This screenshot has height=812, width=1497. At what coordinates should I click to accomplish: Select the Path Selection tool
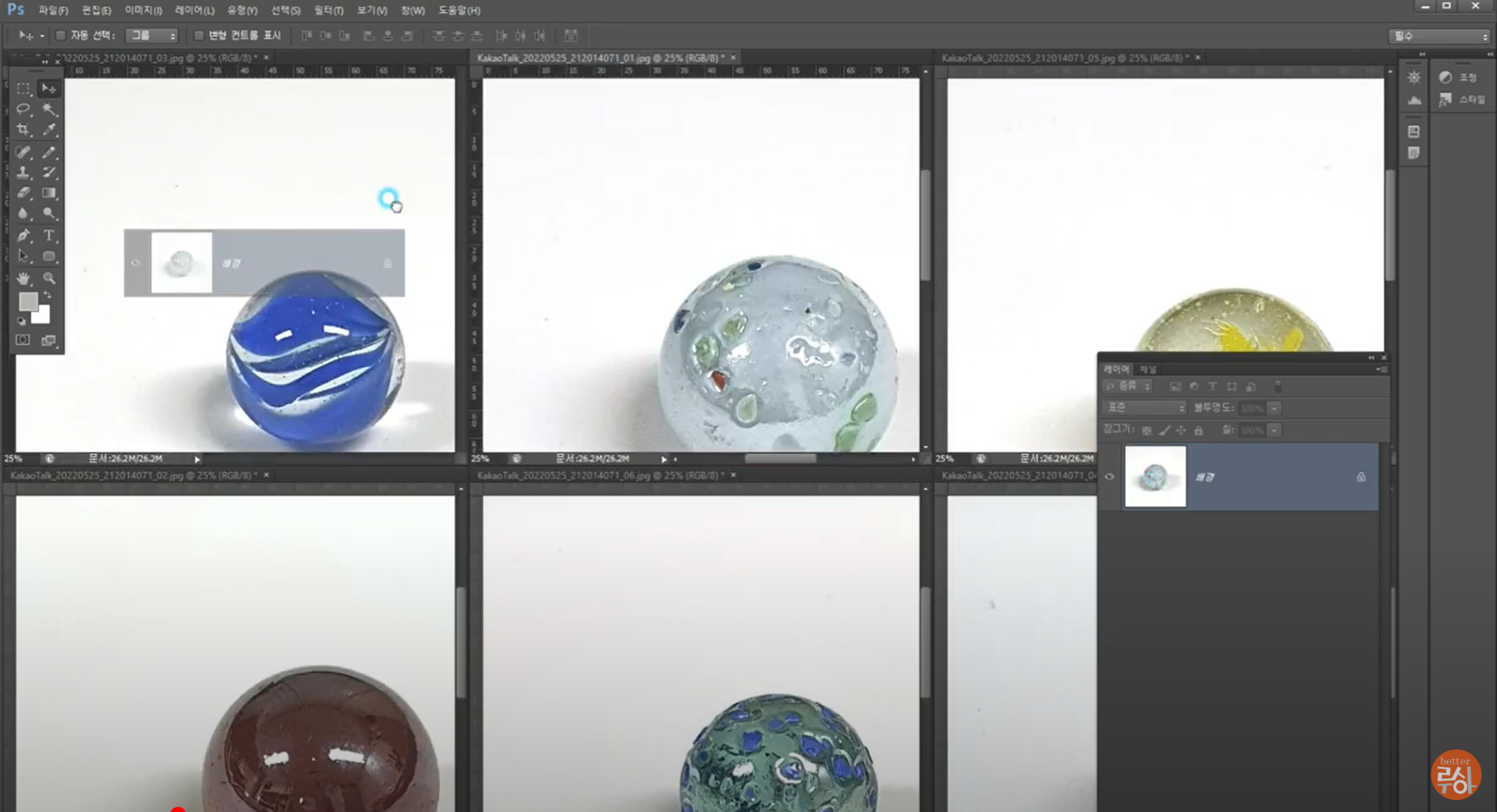point(23,256)
